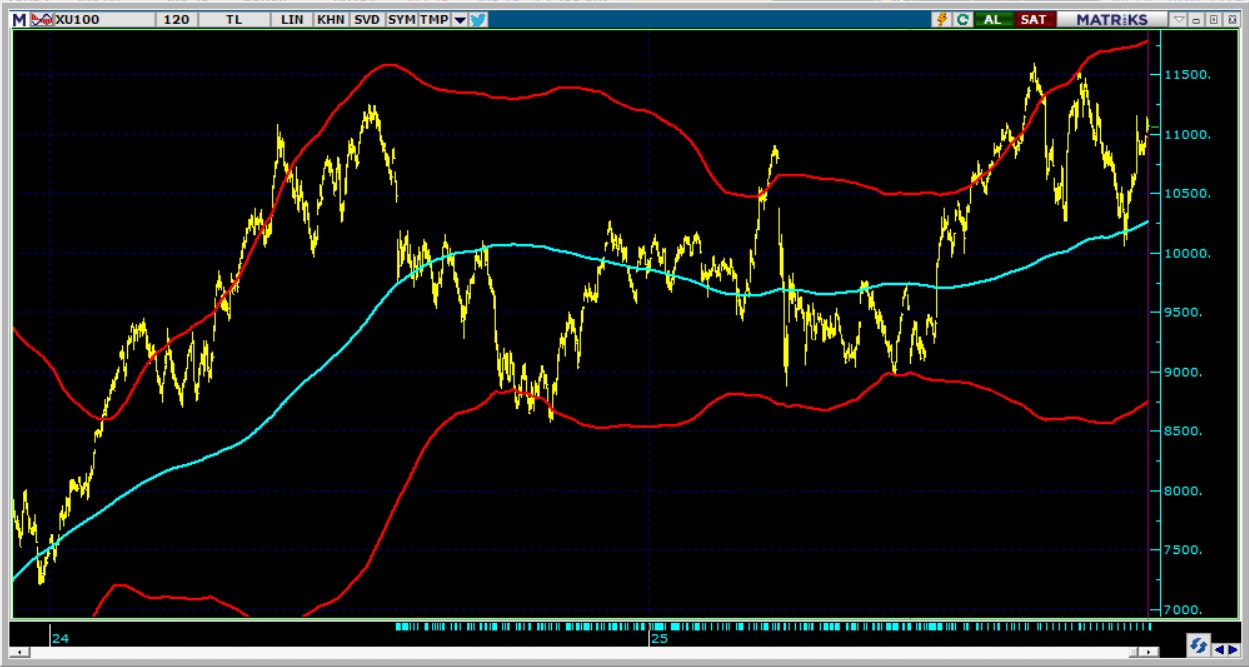The width and height of the screenshot is (1249, 667).
Task: Click the green AL buy button
Action: pos(993,19)
